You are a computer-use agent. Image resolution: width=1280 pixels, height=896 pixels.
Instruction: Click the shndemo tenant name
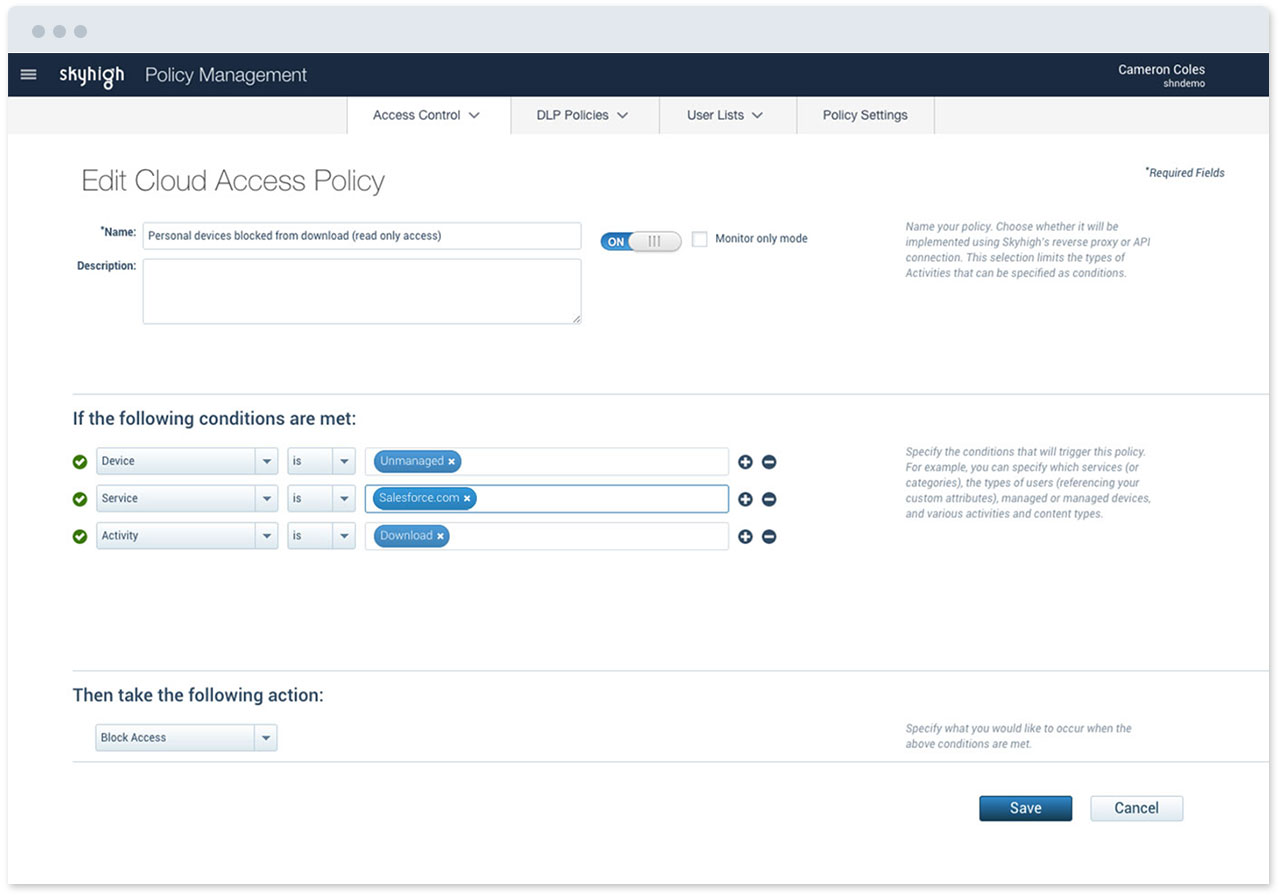pyautogui.click(x=1184, y=84)
